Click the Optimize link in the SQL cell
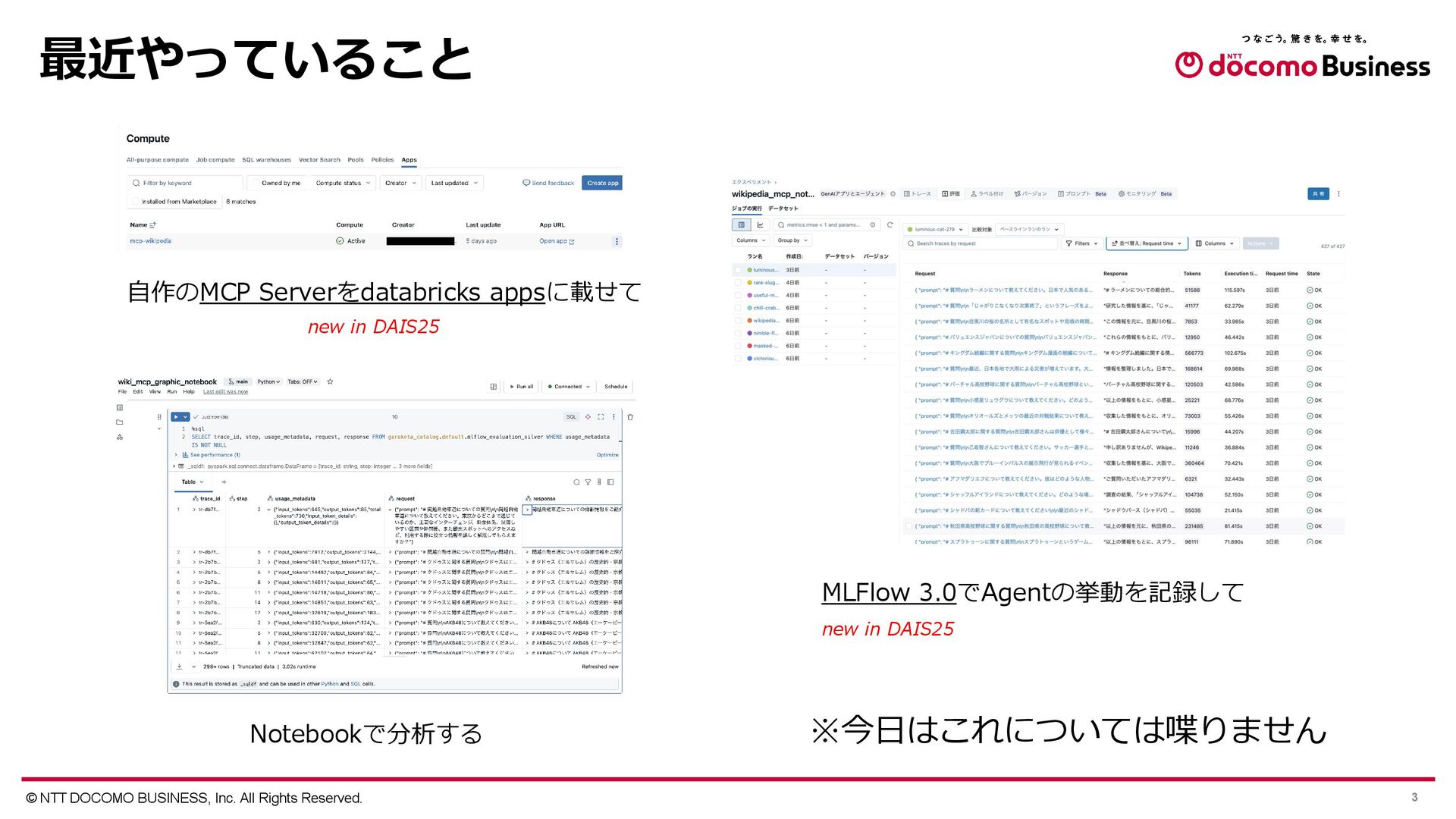 tap(607, 455)
